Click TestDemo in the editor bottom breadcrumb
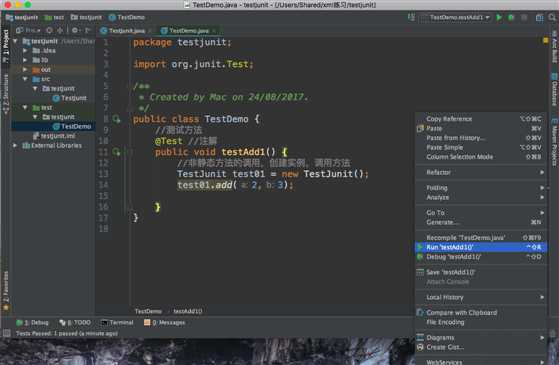Viewport: 559px width, 365px height. tap(148, 311)
